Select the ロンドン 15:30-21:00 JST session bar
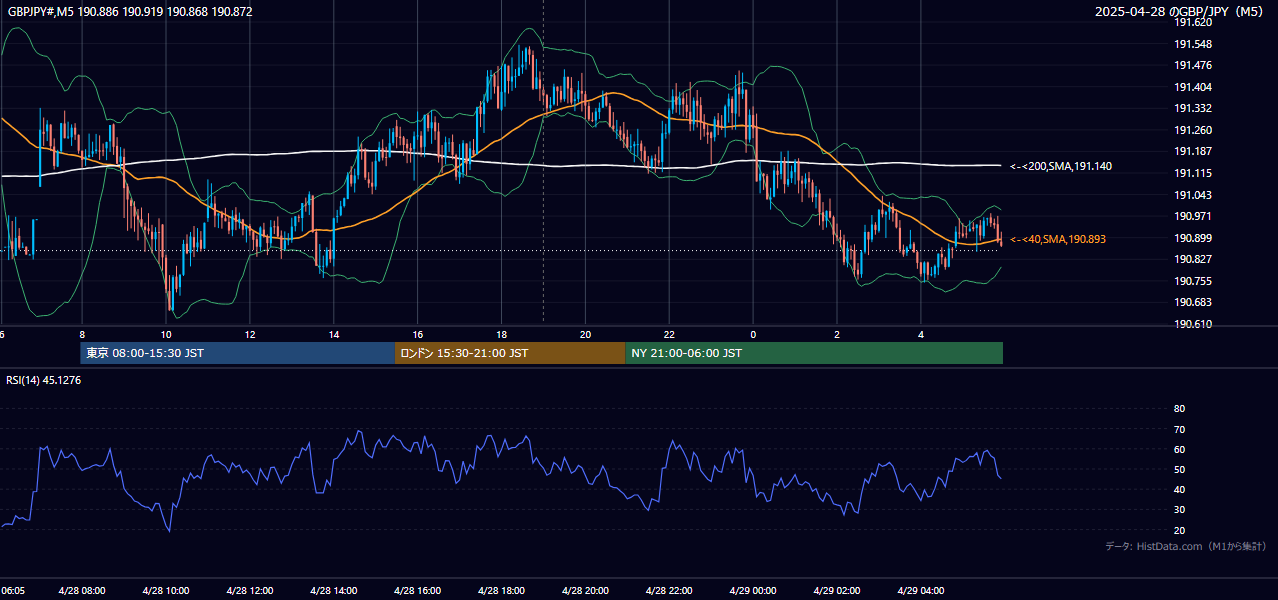 (x=510, y=353)
